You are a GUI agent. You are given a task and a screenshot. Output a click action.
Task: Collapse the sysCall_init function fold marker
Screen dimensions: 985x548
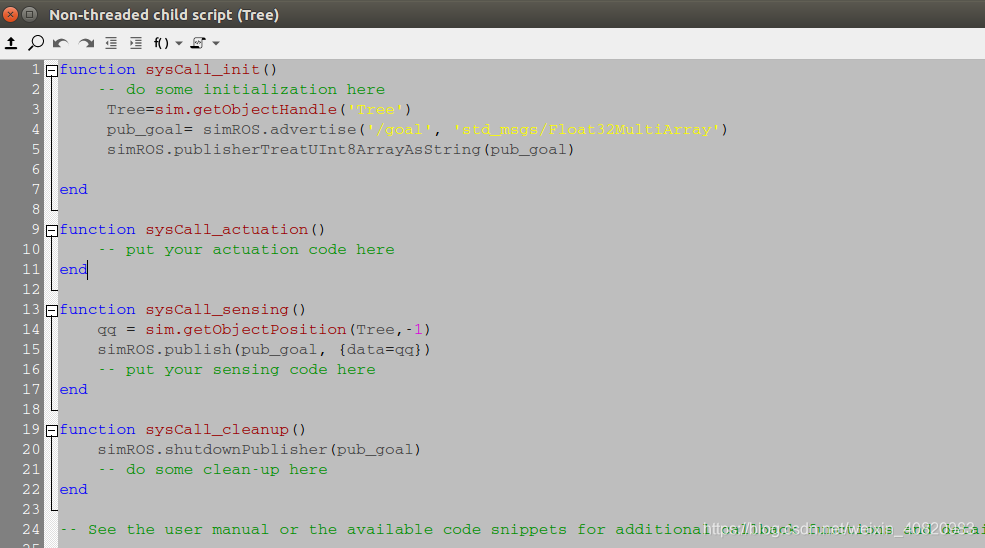click(52, 70)
